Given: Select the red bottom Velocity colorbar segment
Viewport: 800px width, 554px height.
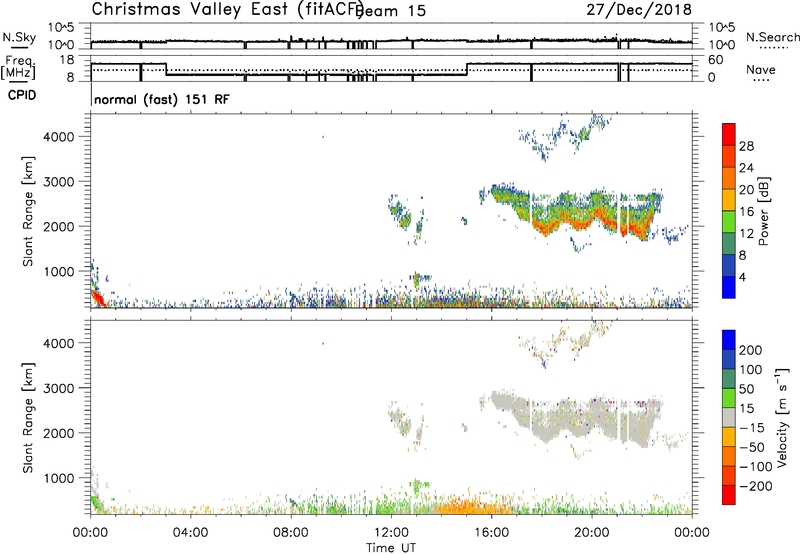Looking at the screenshot, I should click(729, 495).
